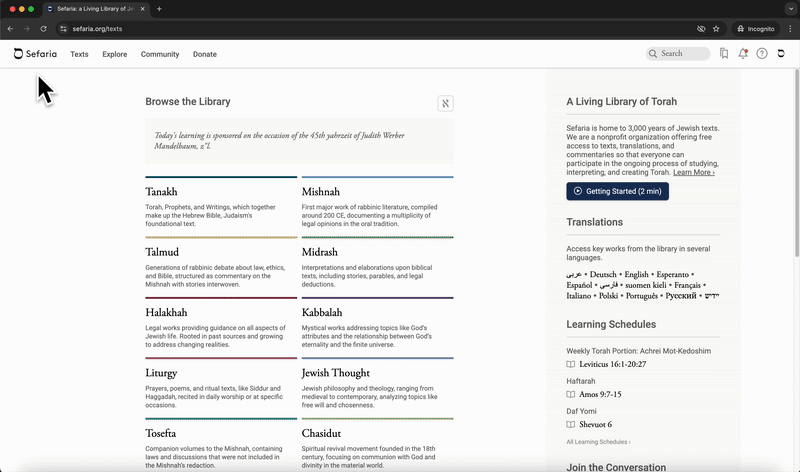Open the Tanakh category
The image size is (800, 472).
point(161,192)
